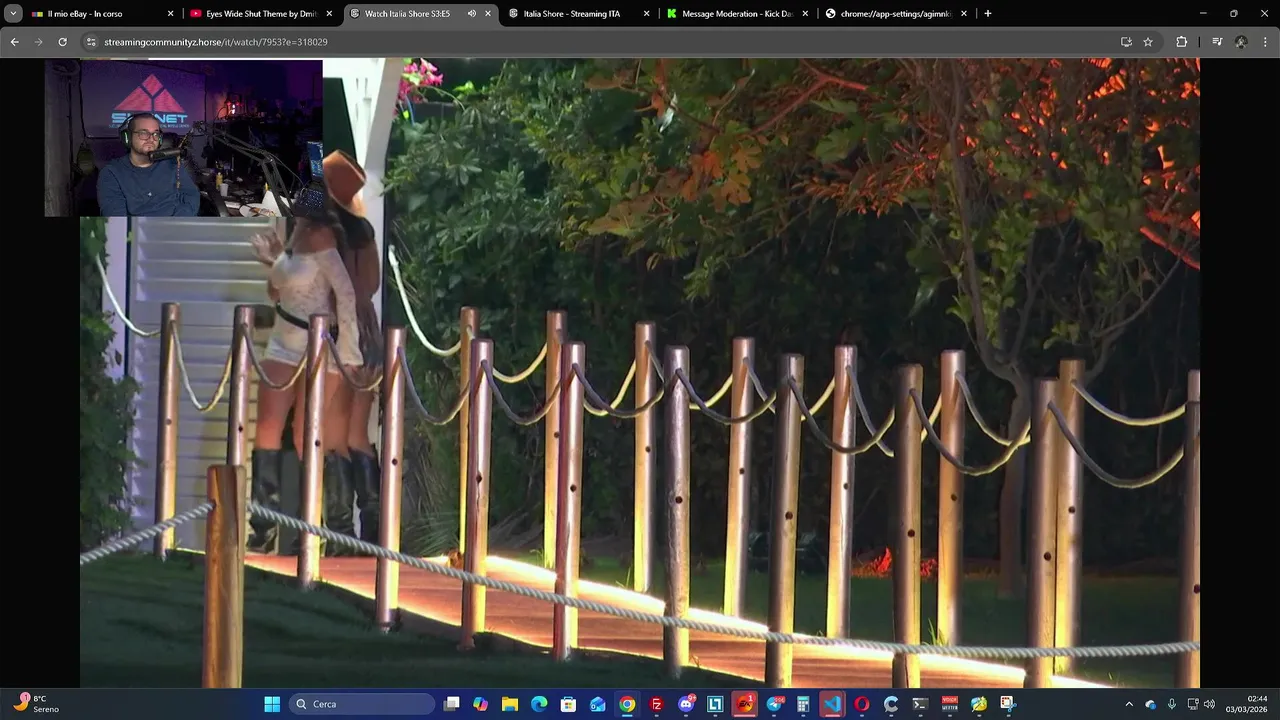Open the clock showing 02:44 03/03/2026
Screen dimensions: 1280x720
[x=1247, y=704]
